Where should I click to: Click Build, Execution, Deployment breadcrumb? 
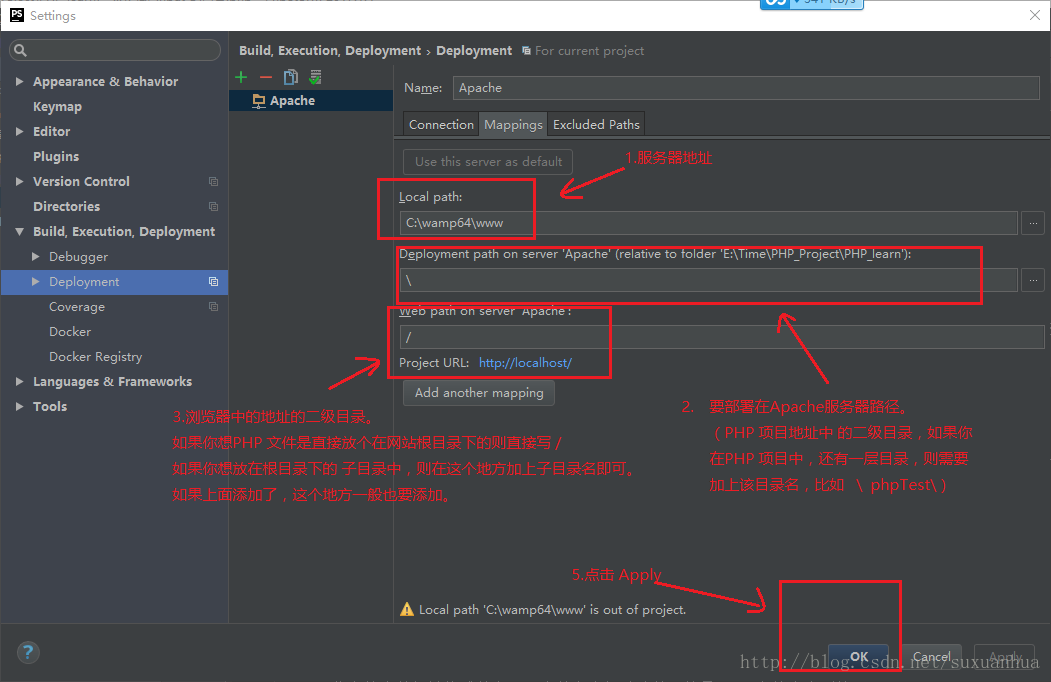point(330,51)
